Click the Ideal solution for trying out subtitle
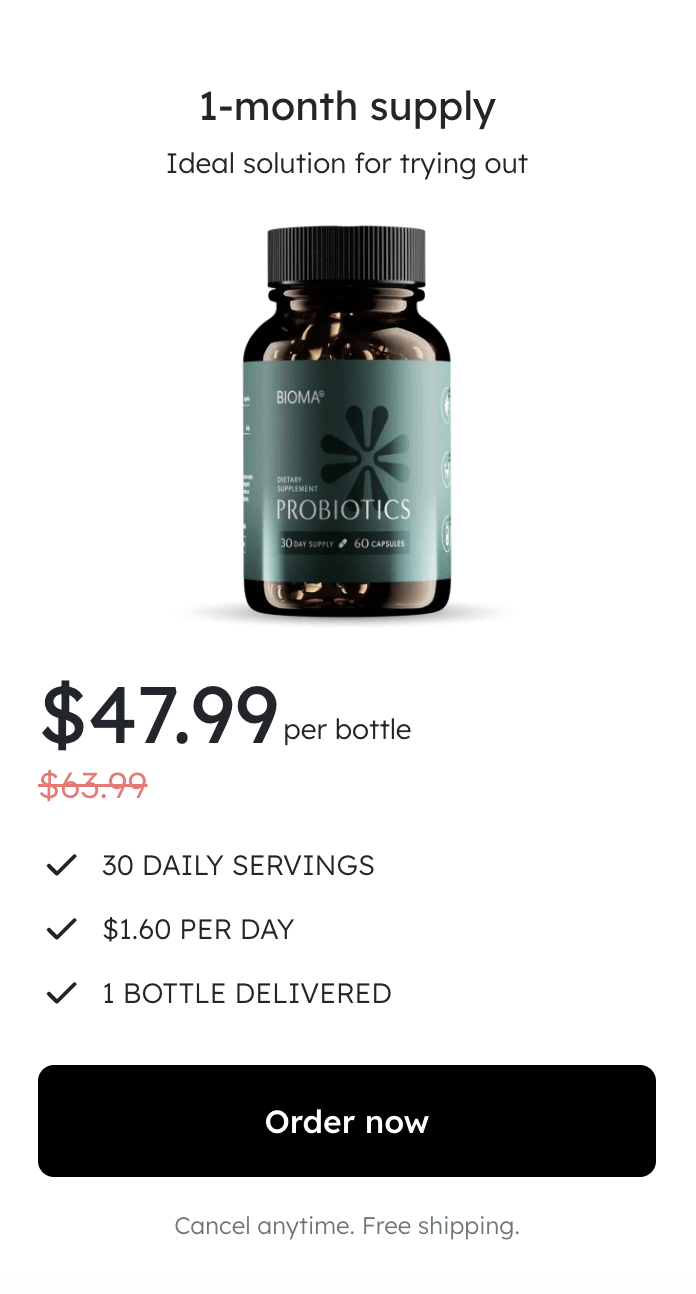Screen dimensions: 696x1294 coord(347,163)
